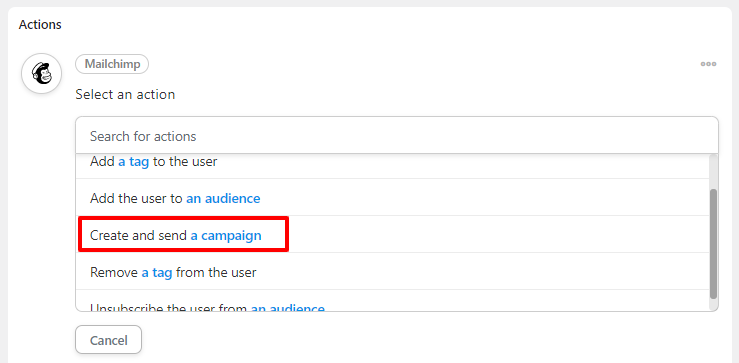This screenshot has width=739, height=363.
Task: Open the three-dot options menu
Action: pos(708,64)
